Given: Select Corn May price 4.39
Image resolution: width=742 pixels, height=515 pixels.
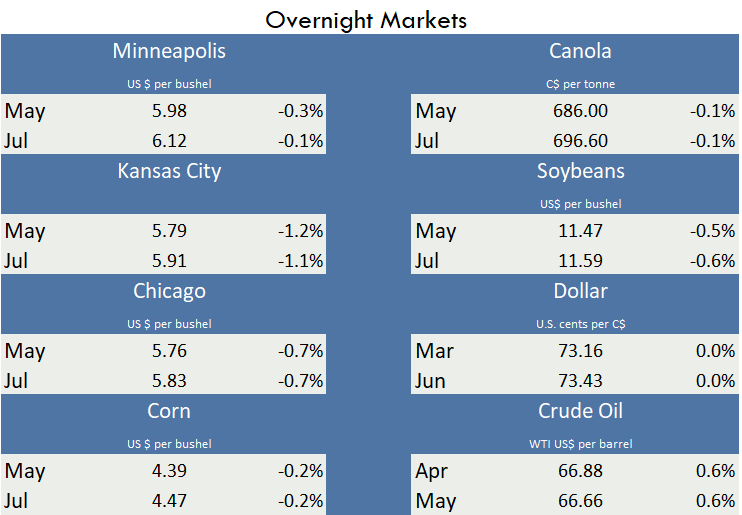Looking at the screenshot, I should (x=169, y=471).
